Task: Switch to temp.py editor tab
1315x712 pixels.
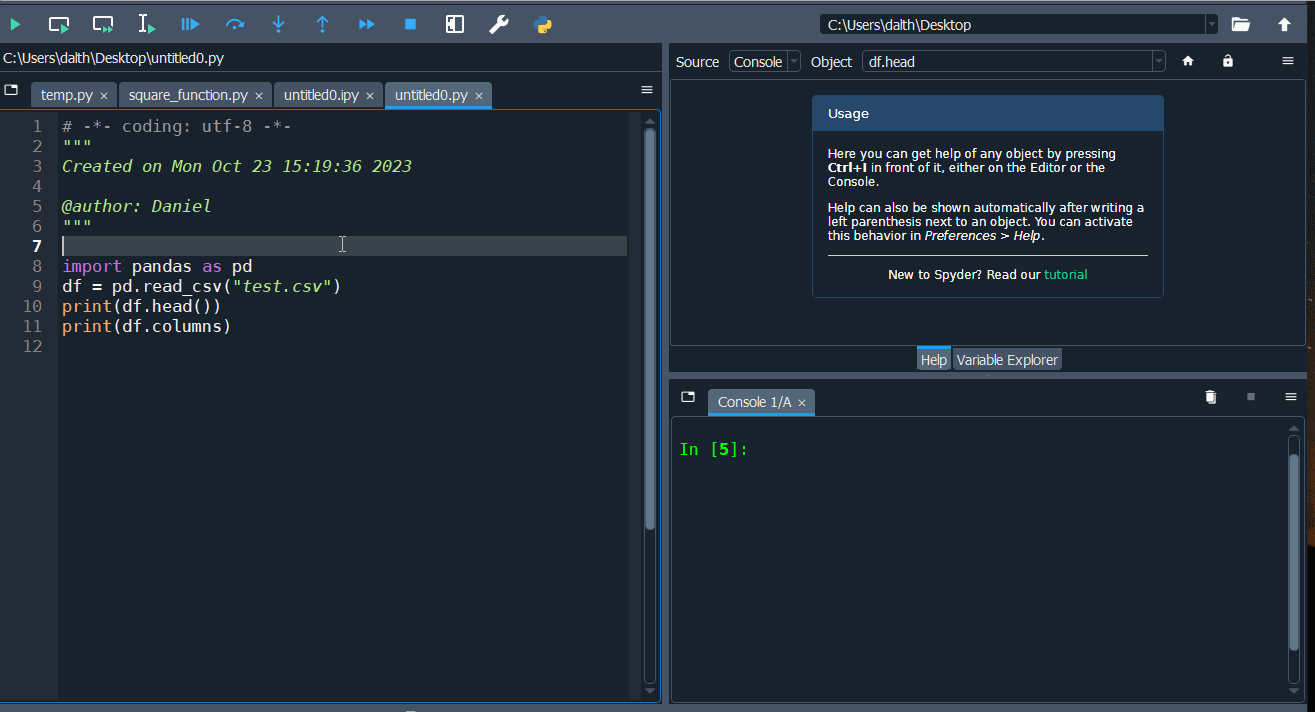Action: click(66, 95)
